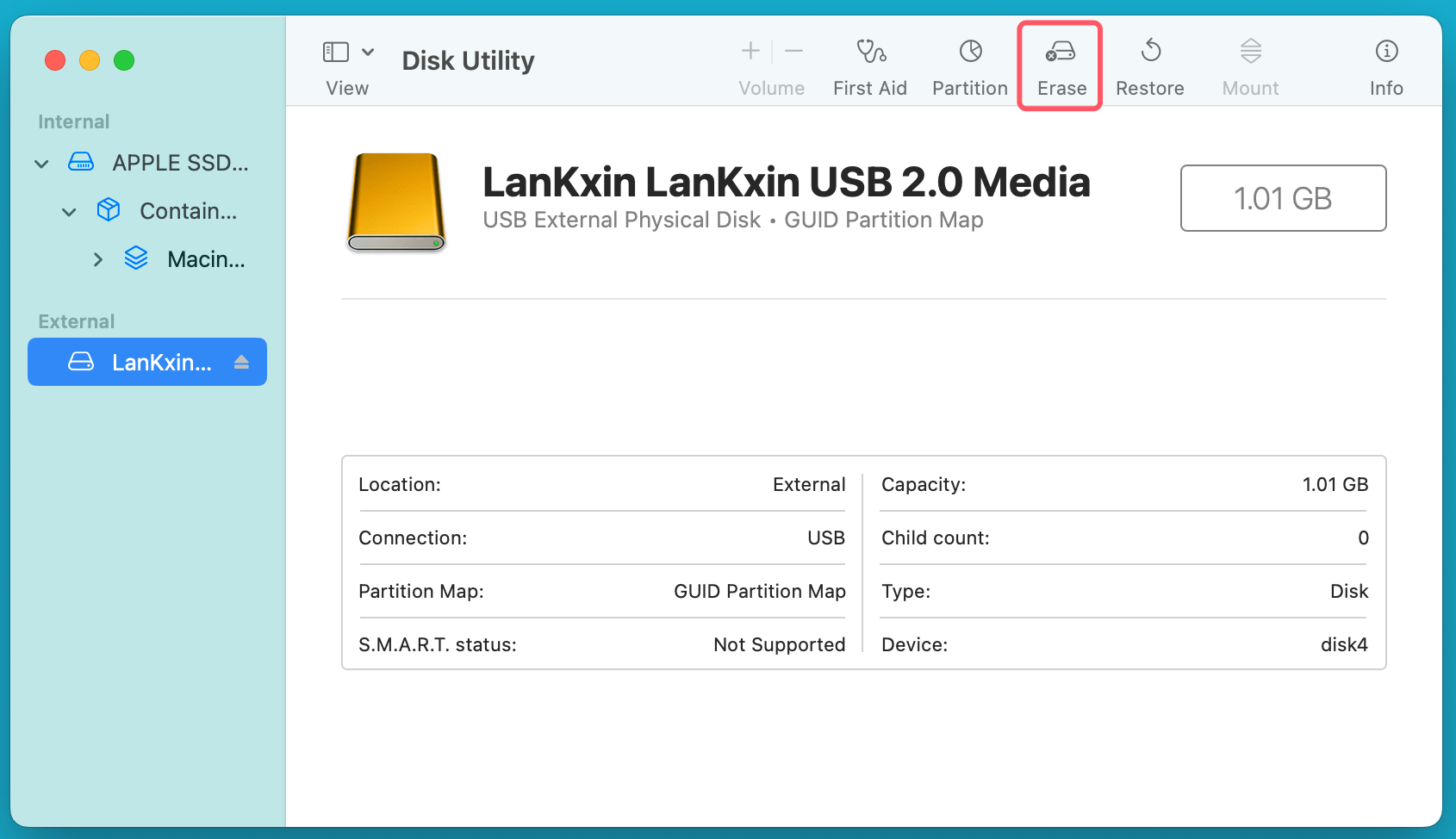This screenshot has height=839, width=1456.
Task: Select the LanKxin external disk in sidebar
Action: pyautogui.click(x=147, y=362)
